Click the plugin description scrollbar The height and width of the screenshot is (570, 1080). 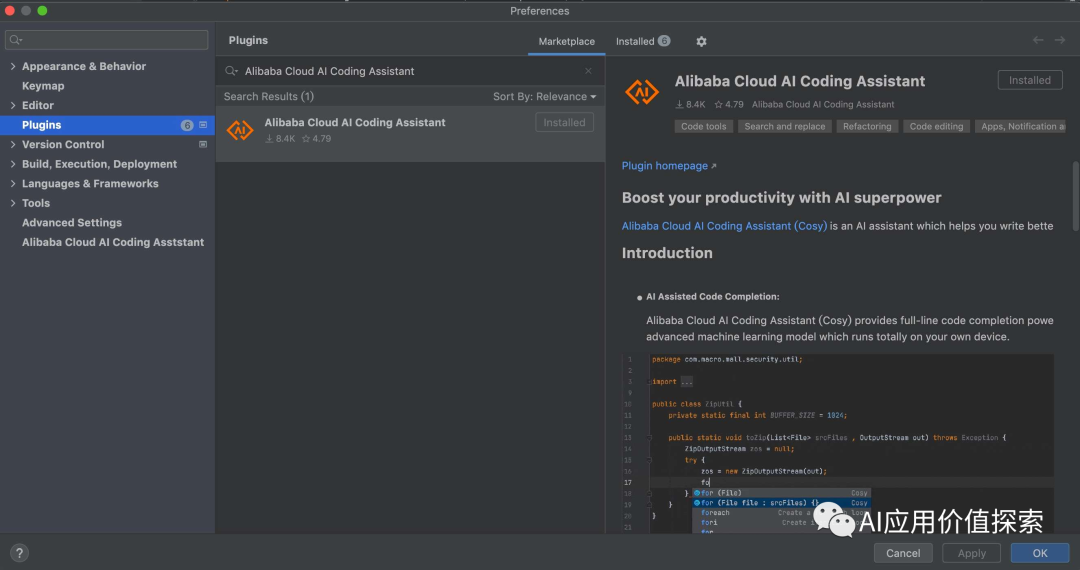coord(1075,196)
